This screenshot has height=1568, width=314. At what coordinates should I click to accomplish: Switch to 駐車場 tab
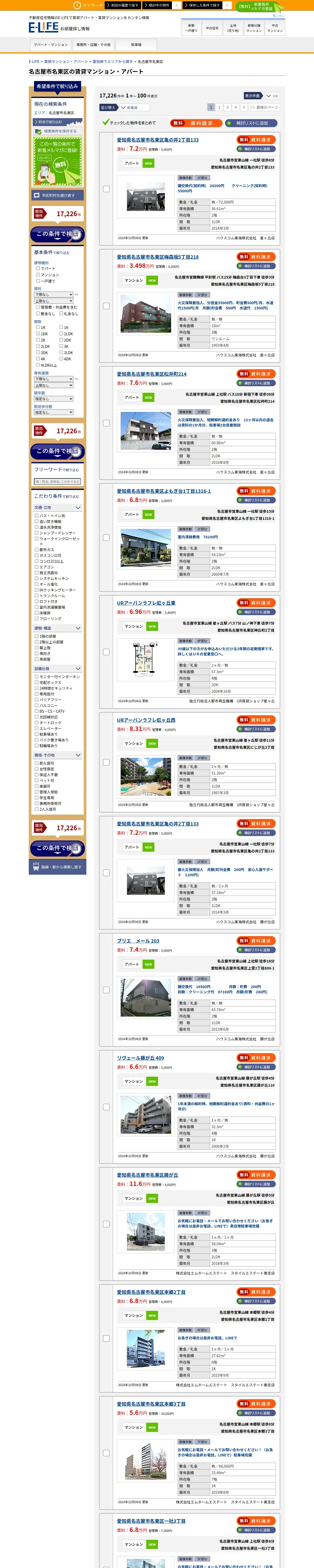(x=136, y=44)
